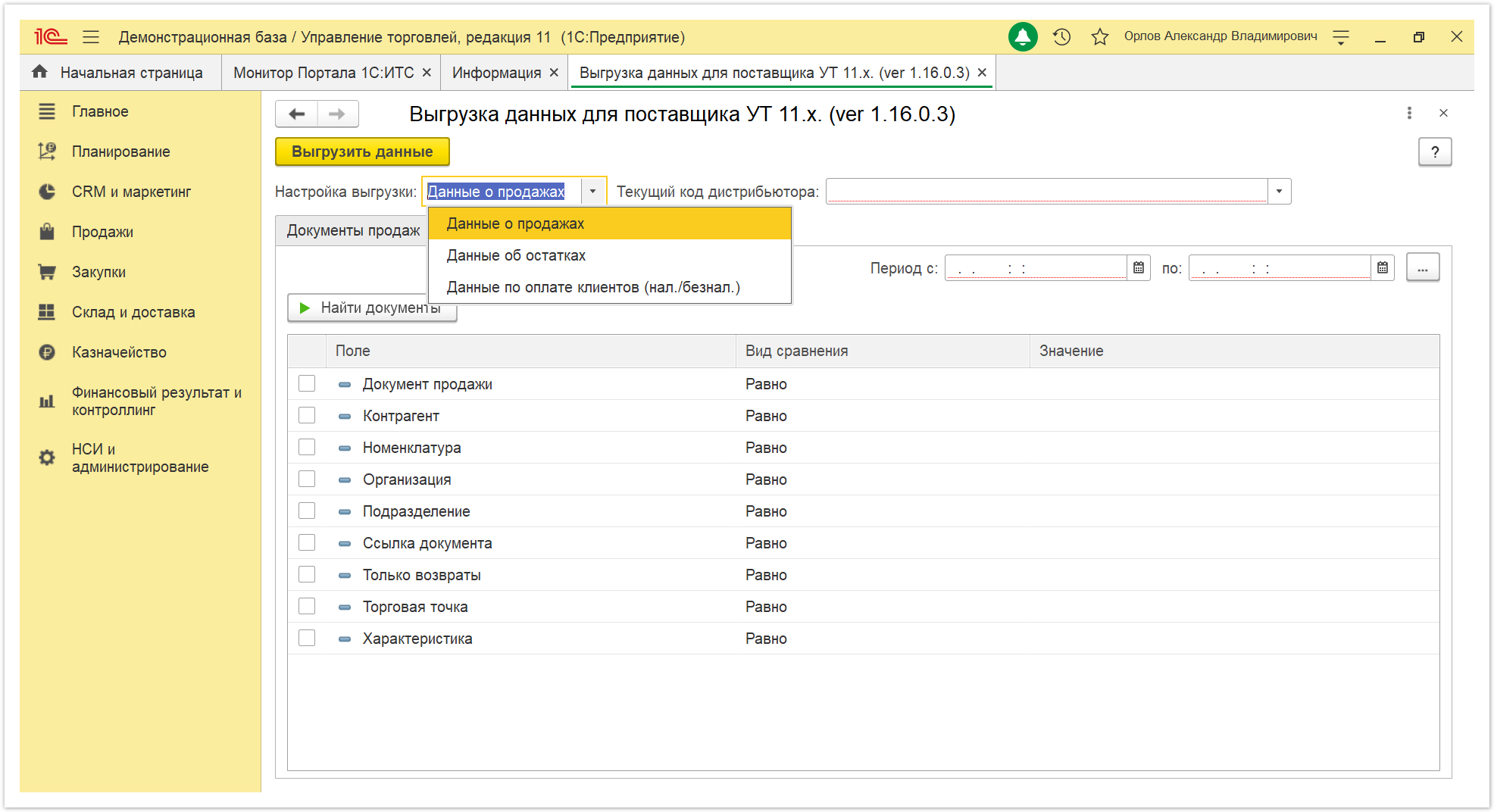Click Равно in the Контрагент row
The height and width of the screenshot is (812, 1494).
click(766, 416)
